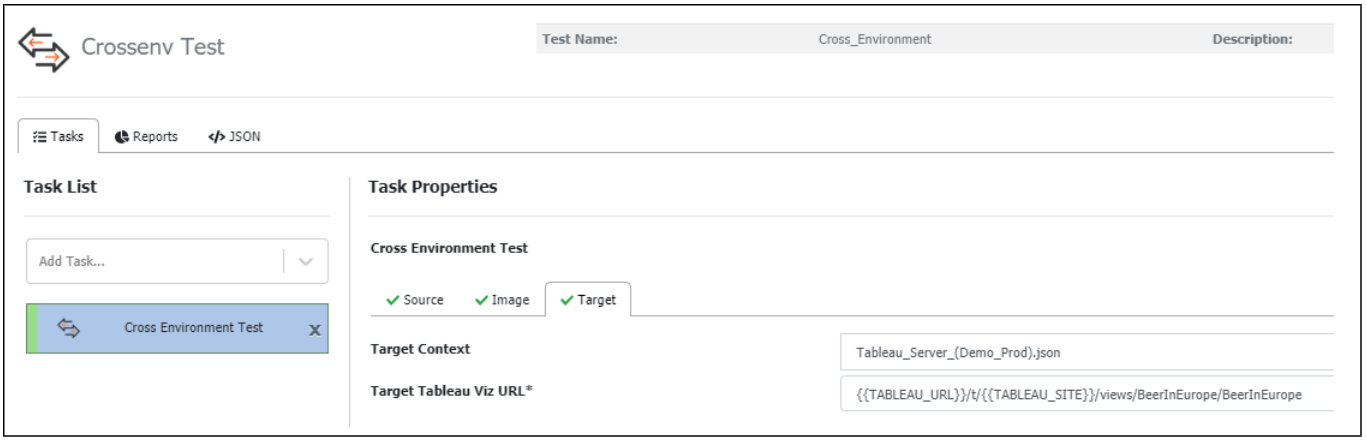1366x440 pixels.
Task: Click the code brackets icon for JSON
Action: pos(215,137)
